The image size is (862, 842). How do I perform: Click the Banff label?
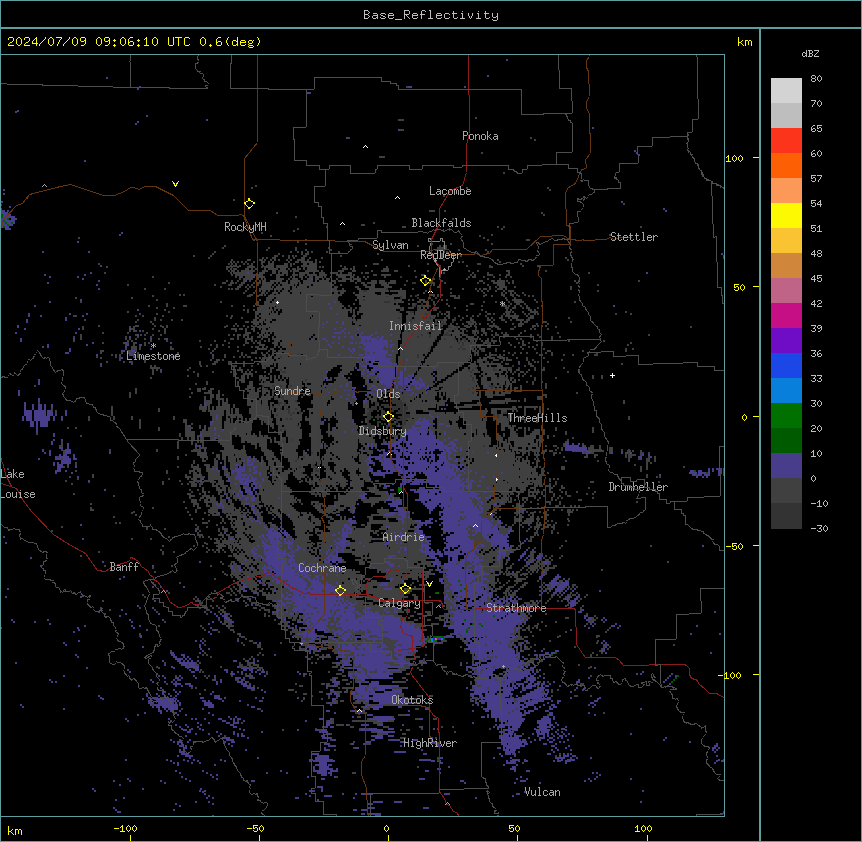pyautogui.click(x=124, y=567)
